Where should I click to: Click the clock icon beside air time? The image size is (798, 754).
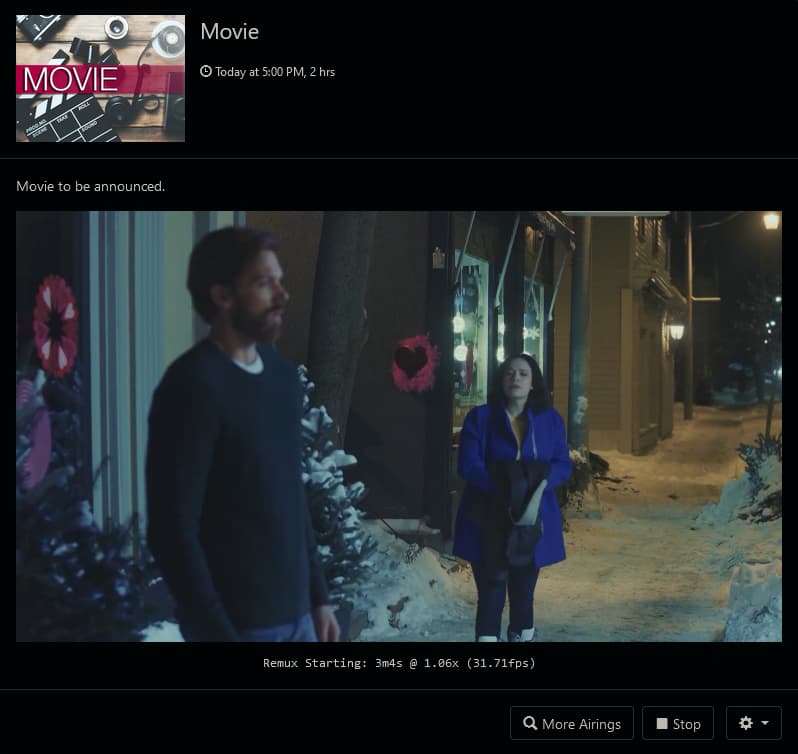[x=206, y=72]
